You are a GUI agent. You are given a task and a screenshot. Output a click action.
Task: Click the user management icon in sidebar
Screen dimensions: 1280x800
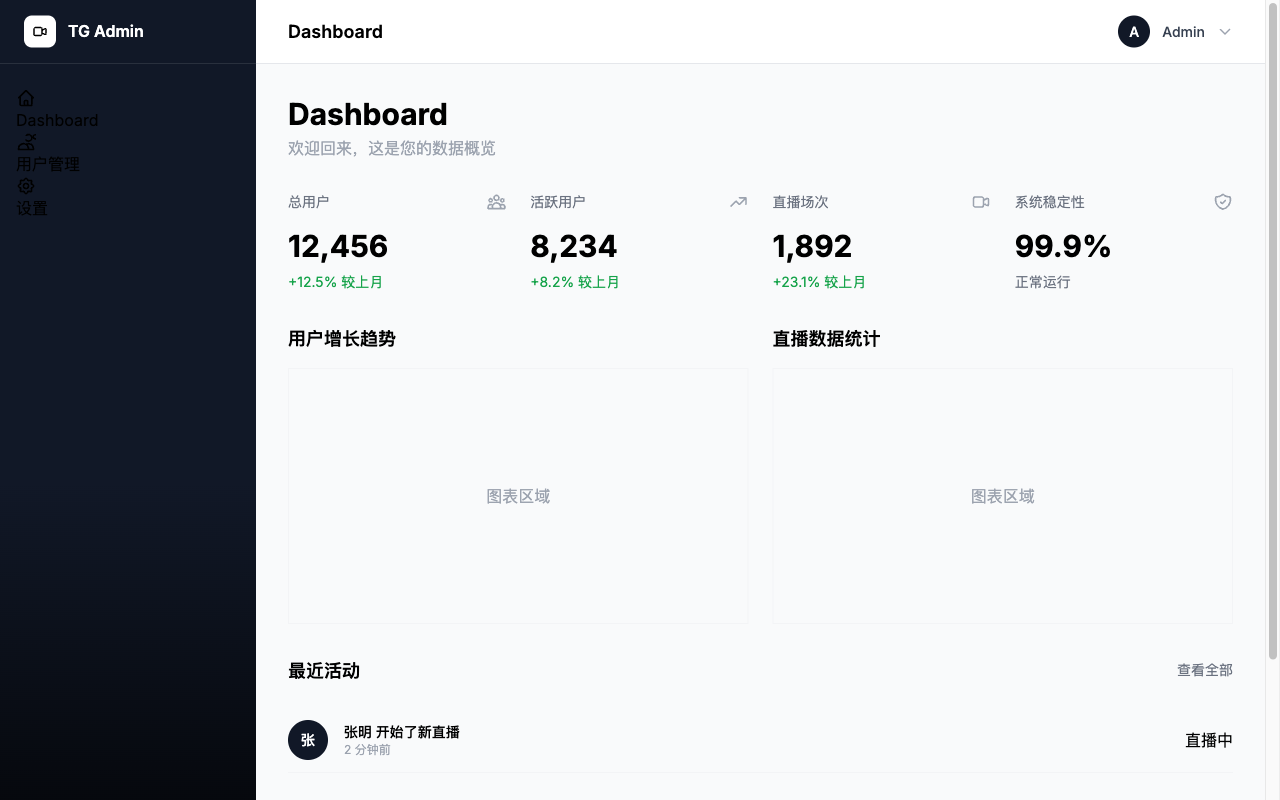(26, 142)
